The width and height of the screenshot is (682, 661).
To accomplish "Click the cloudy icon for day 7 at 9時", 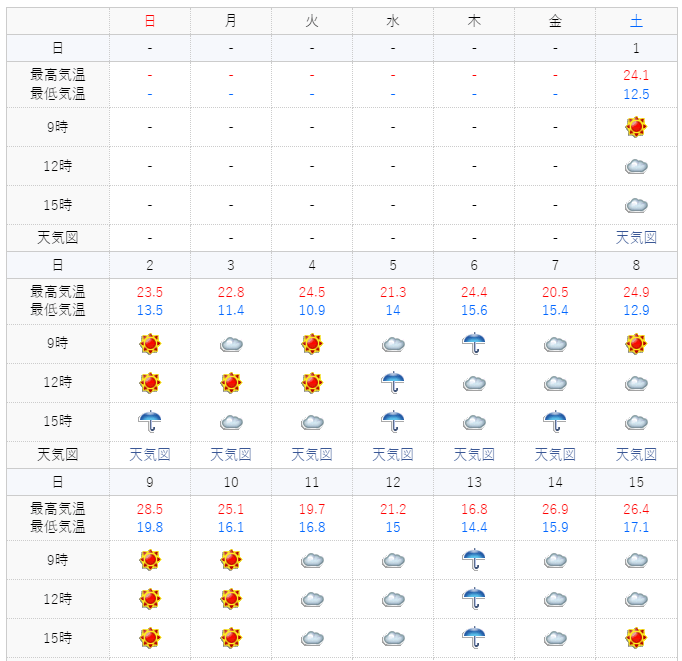I will [x=555, y=344].
